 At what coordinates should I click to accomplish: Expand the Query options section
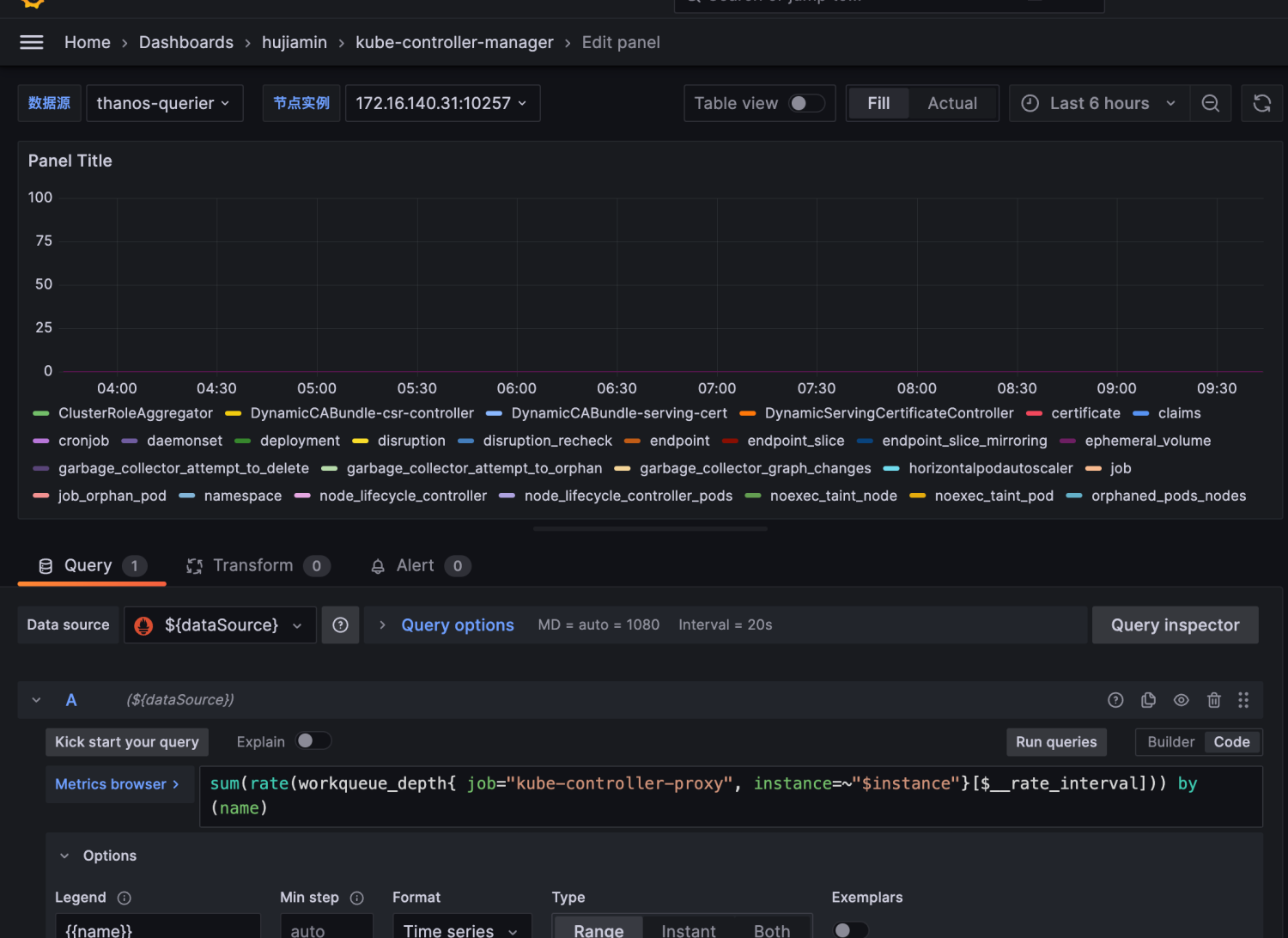click(x=457, y=625)
